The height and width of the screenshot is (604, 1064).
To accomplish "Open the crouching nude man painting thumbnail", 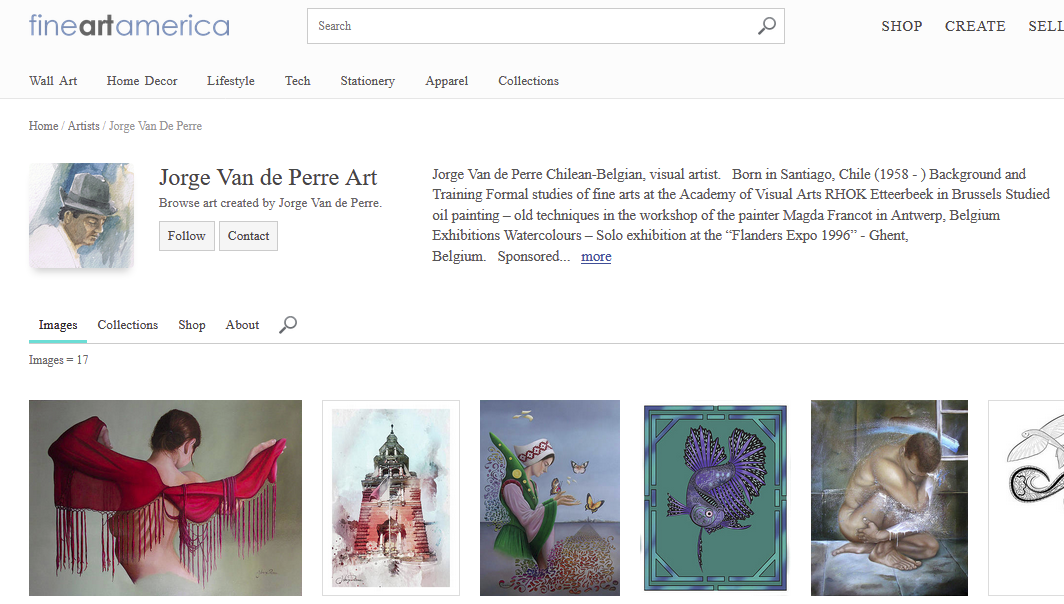I will coord(889,498).
